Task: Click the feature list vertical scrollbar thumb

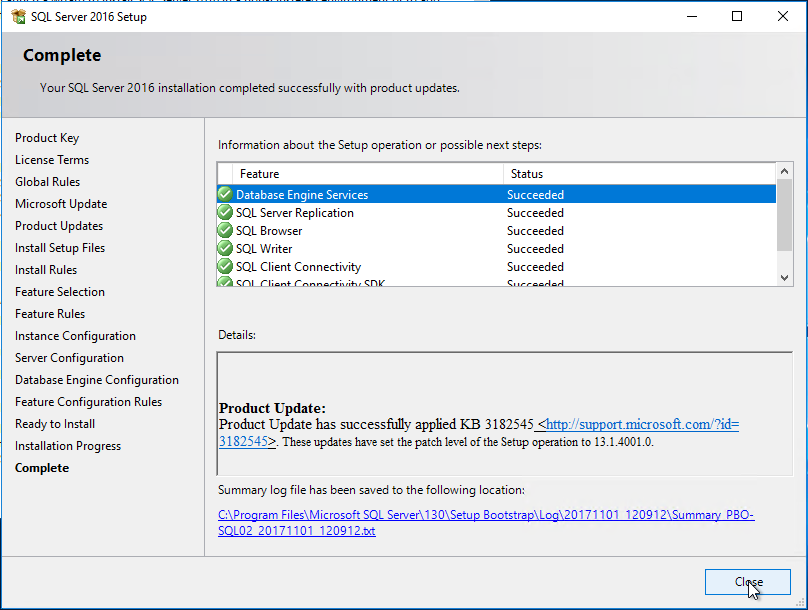Action: pyautogui.click(x=784, y=215)
